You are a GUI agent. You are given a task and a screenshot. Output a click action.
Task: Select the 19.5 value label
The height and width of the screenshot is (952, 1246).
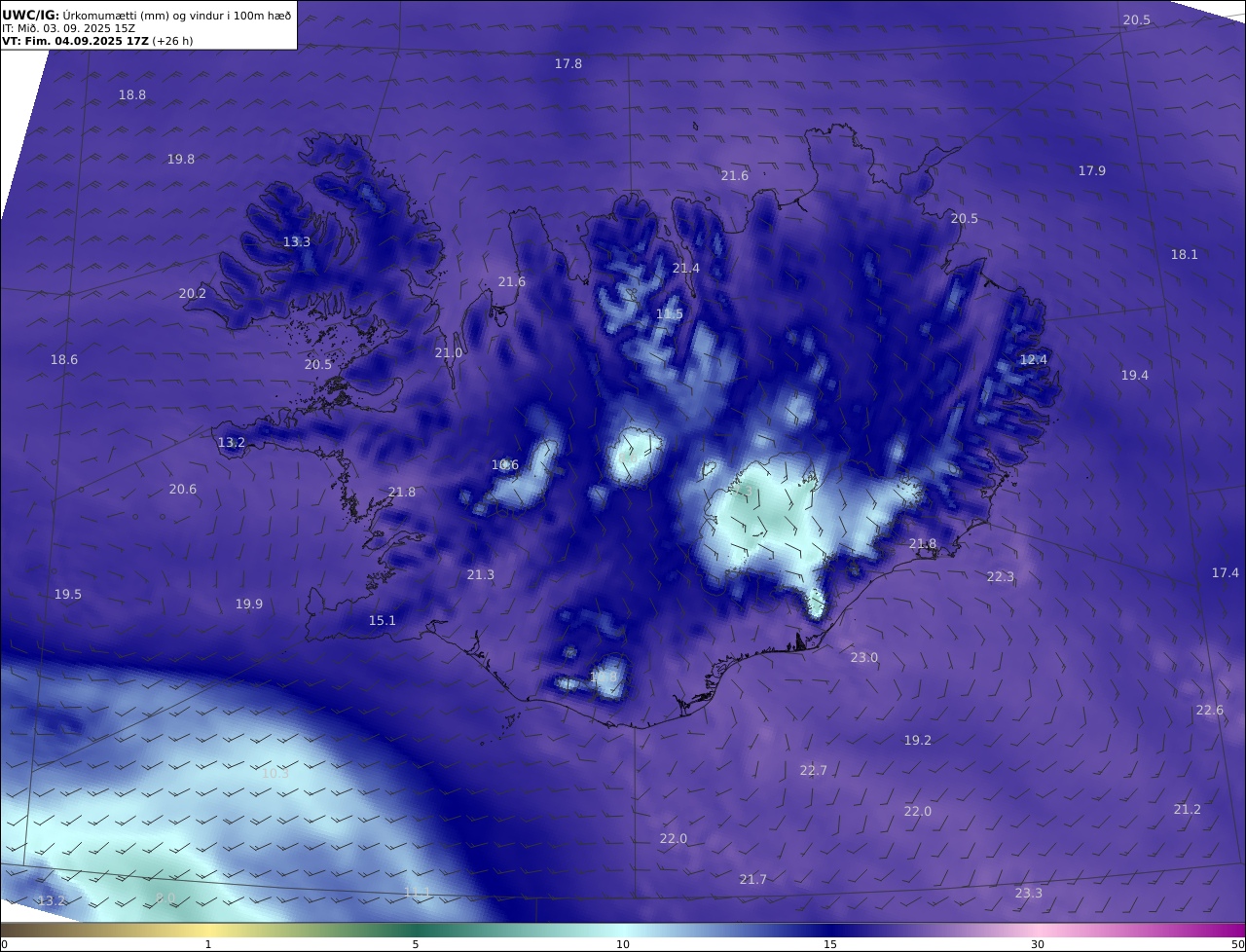(68, 595)
